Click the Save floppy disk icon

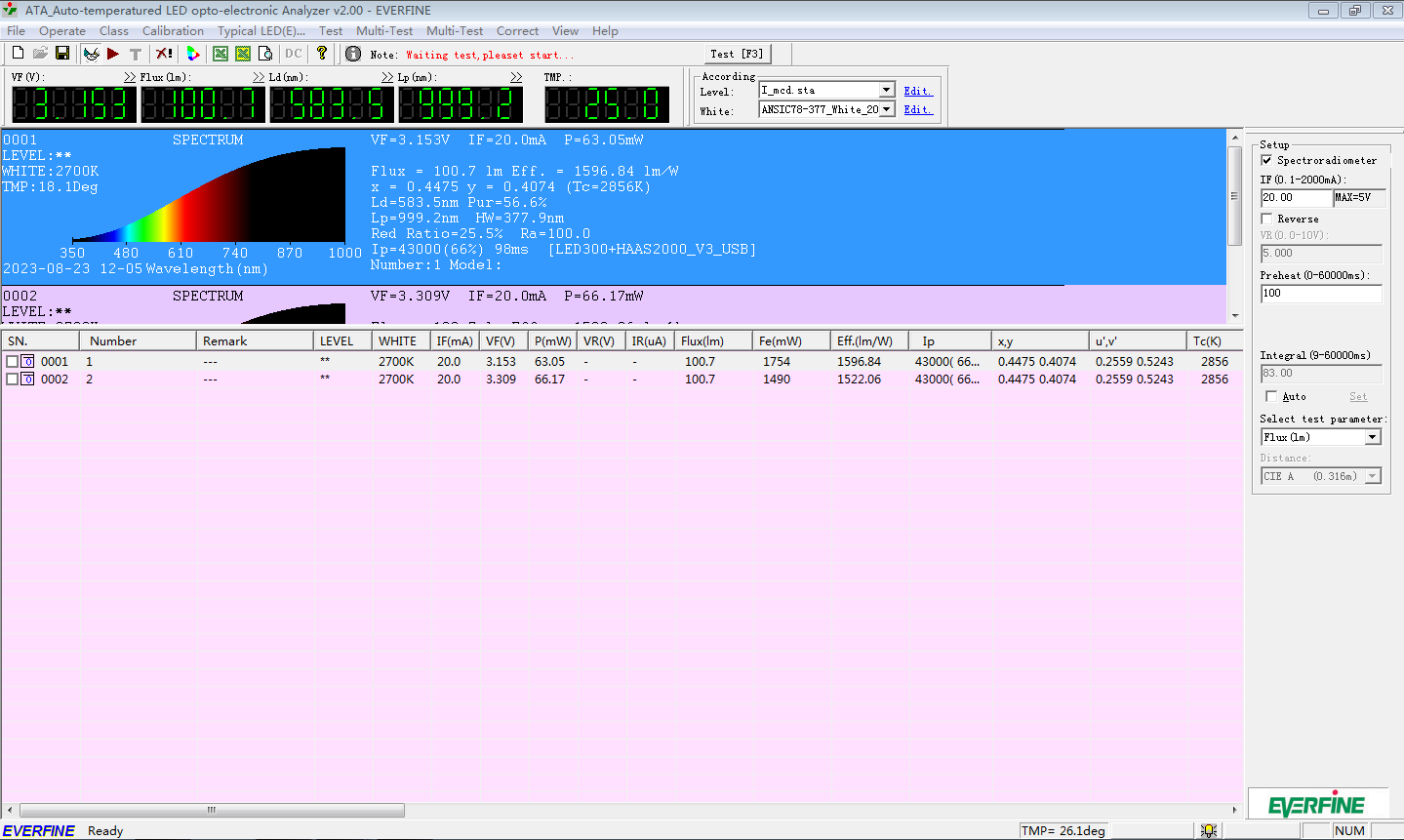(62, 54)
